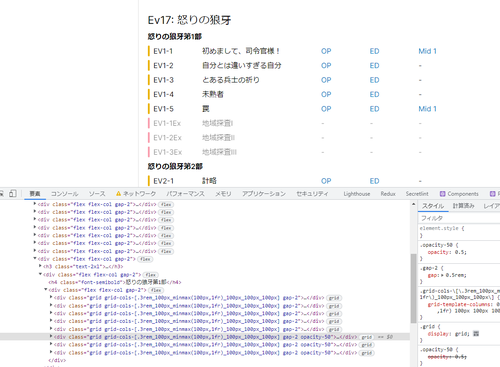Open the コンソール tab

[x=64, y=194]
